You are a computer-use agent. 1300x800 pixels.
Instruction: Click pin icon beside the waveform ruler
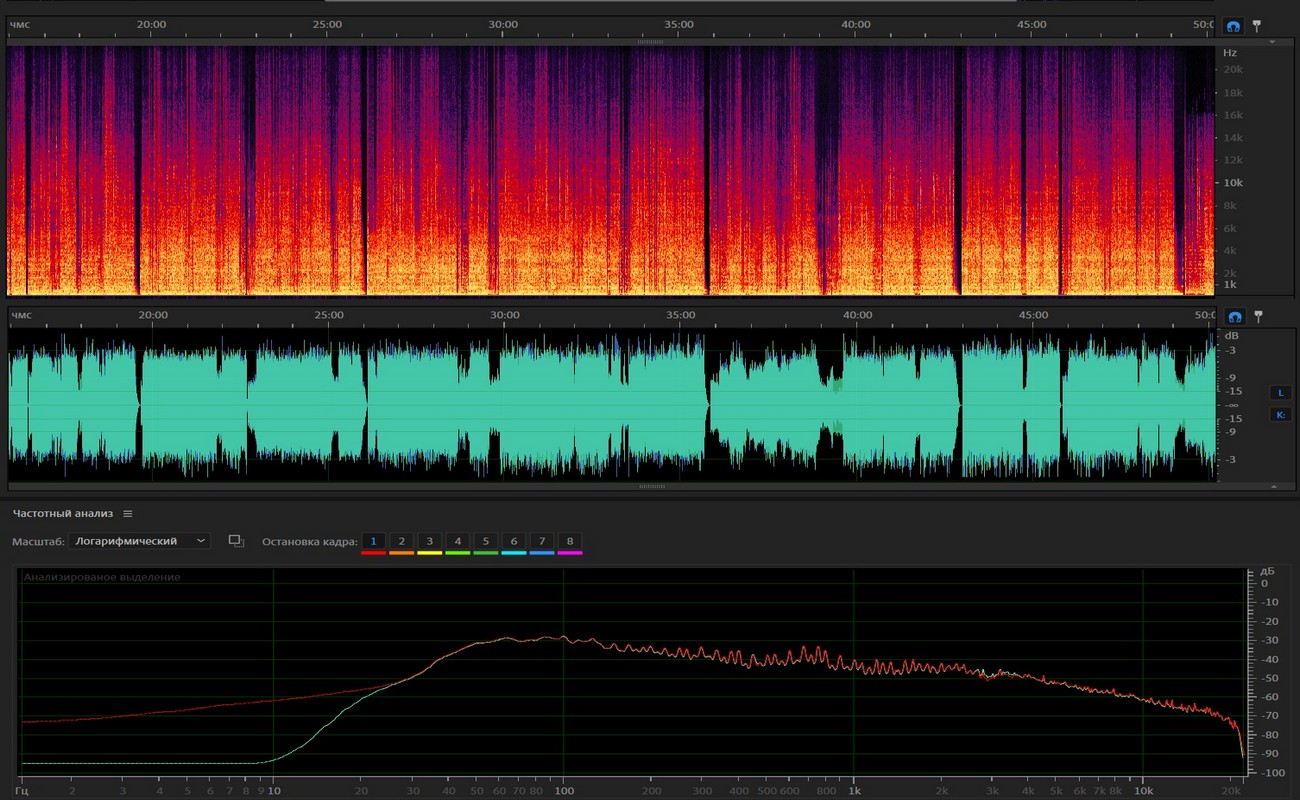click(x=1258, y=316)
